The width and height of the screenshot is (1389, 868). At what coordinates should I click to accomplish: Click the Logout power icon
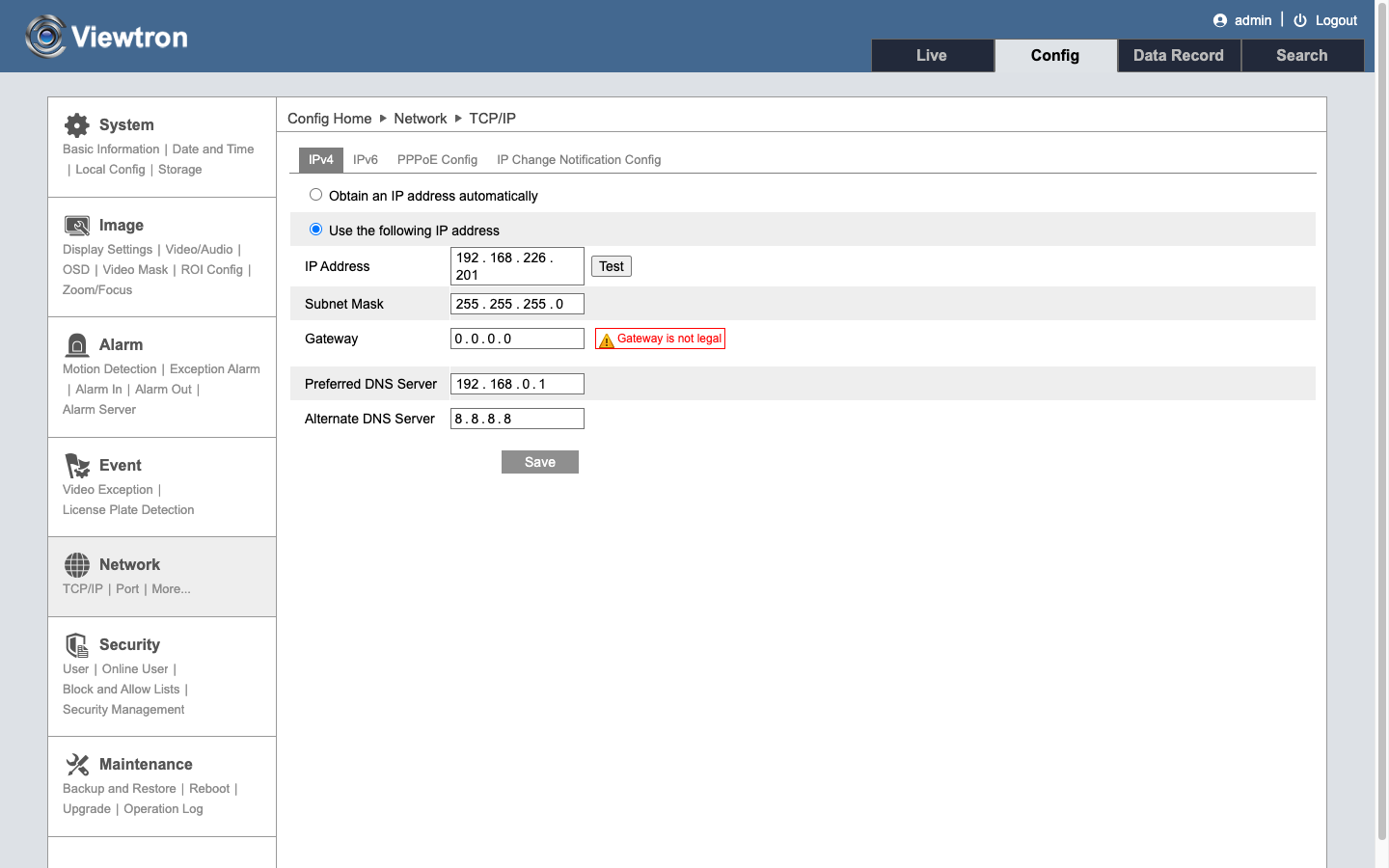click(x=1300, y=20)
